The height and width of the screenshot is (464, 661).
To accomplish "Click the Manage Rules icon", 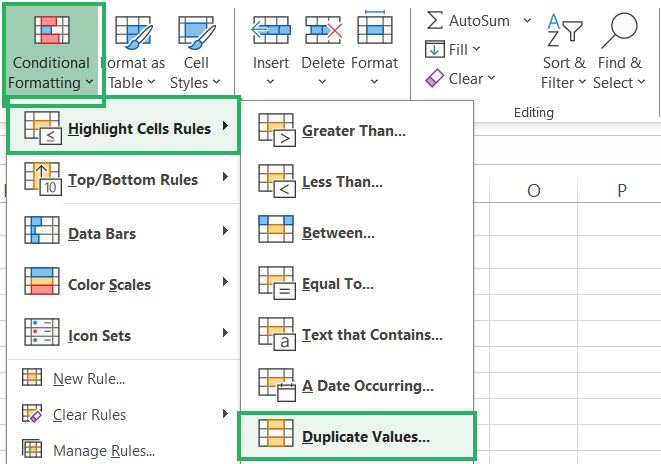I will 32,449.
